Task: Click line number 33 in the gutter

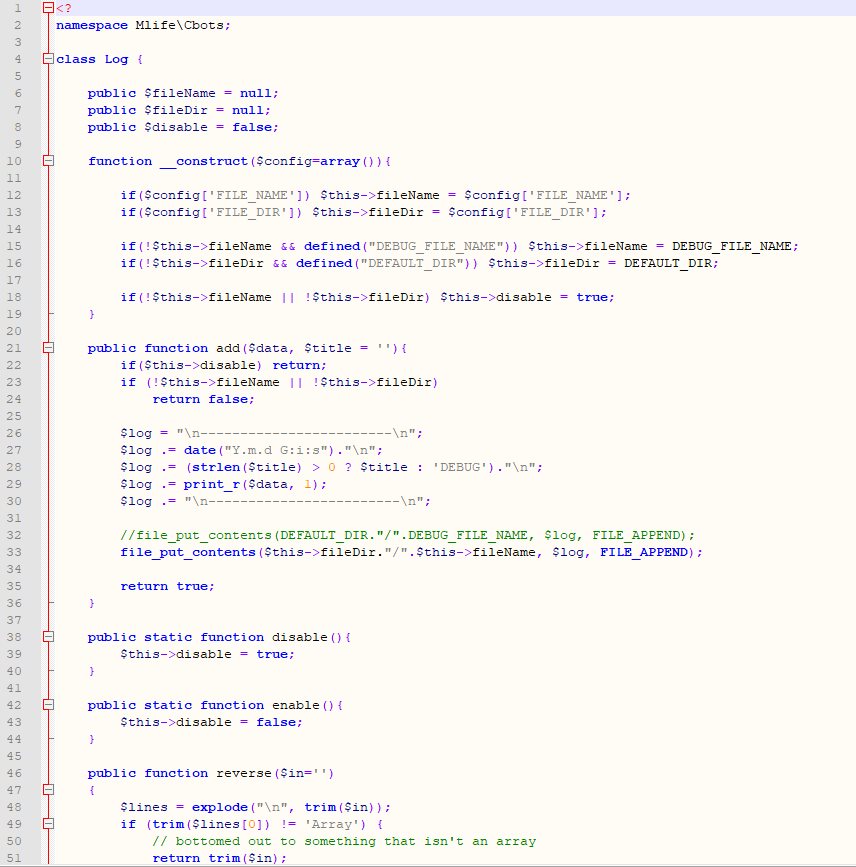Action: [x=14, y=552]
